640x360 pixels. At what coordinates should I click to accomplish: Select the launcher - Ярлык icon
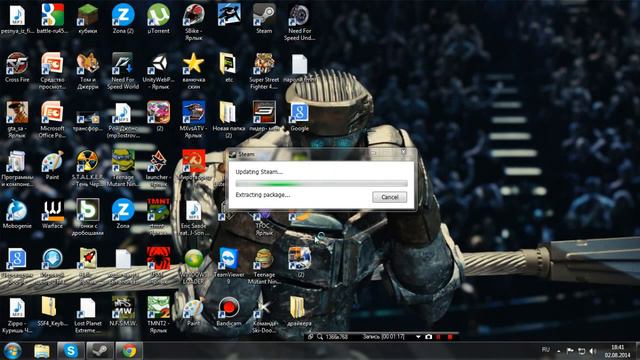tap(158, 169)
